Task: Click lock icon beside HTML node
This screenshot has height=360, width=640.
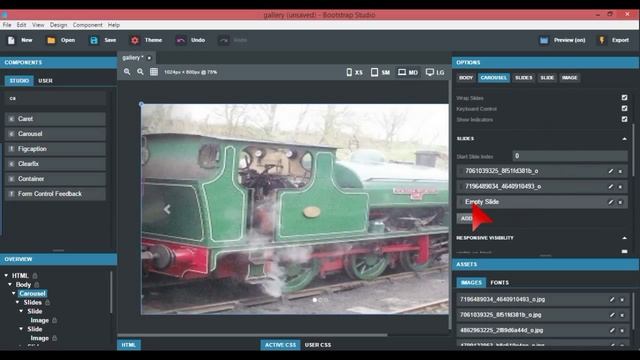Action: tap(35, 276)
